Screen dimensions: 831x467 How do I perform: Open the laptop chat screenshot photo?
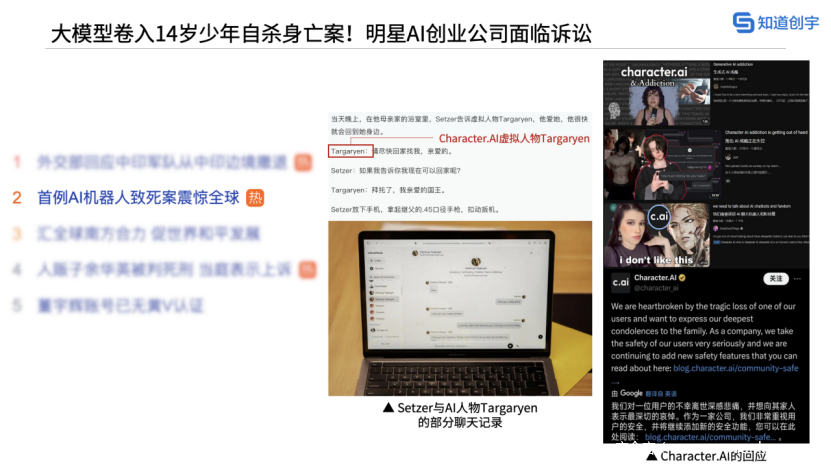point(460,309)
